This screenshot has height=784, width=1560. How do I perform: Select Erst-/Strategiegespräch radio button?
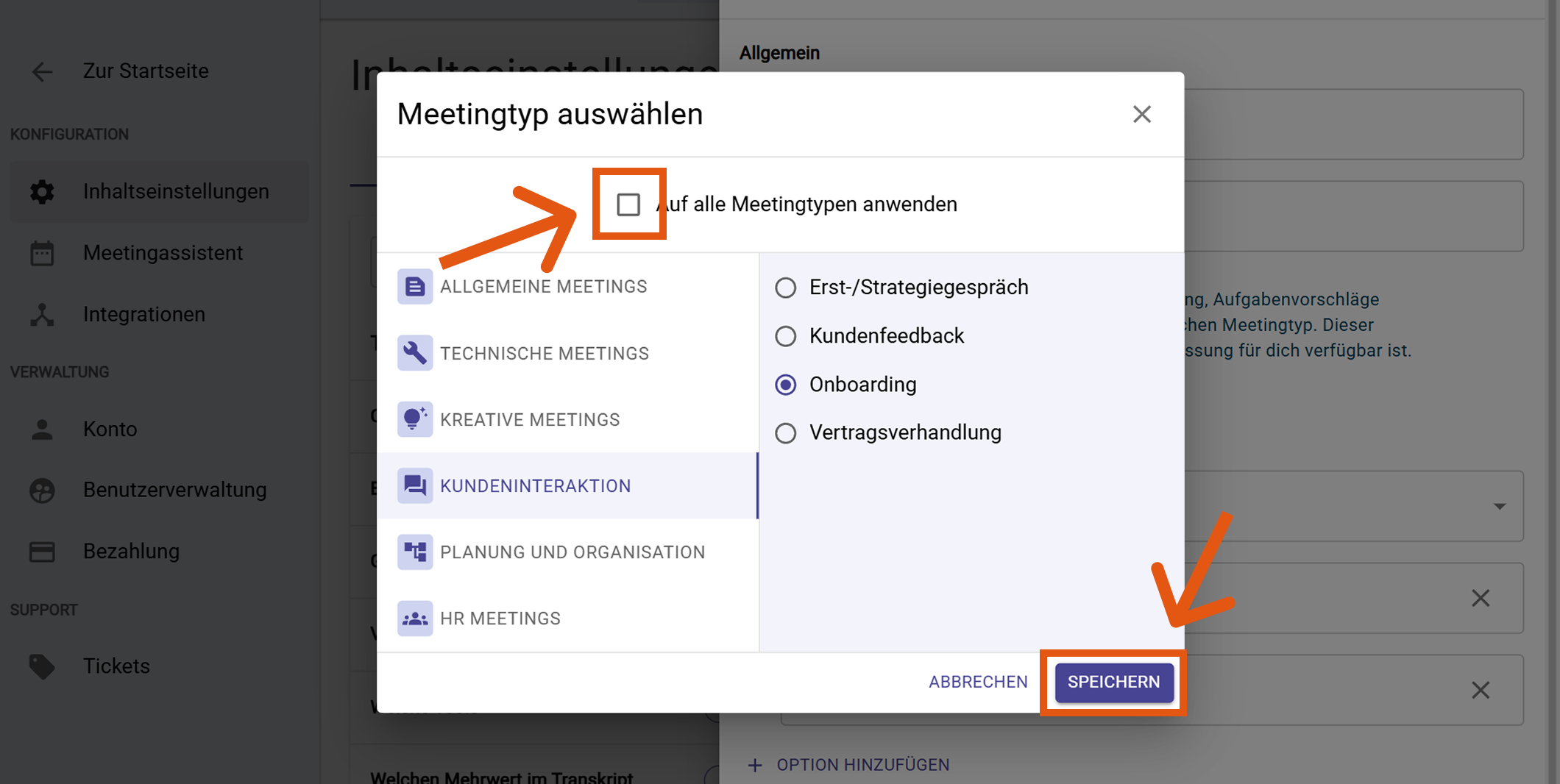pos(786,288)
